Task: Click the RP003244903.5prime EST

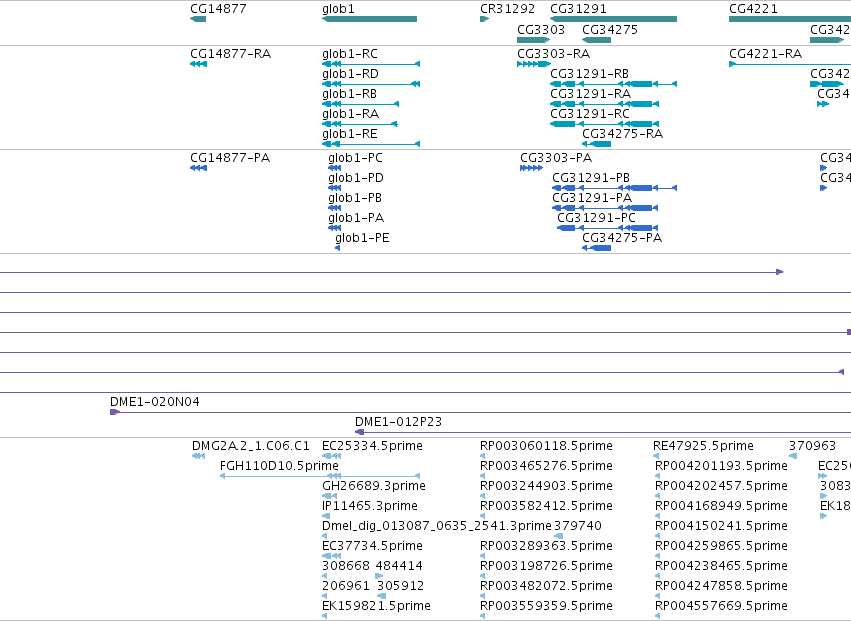Action: click(547, 486)
